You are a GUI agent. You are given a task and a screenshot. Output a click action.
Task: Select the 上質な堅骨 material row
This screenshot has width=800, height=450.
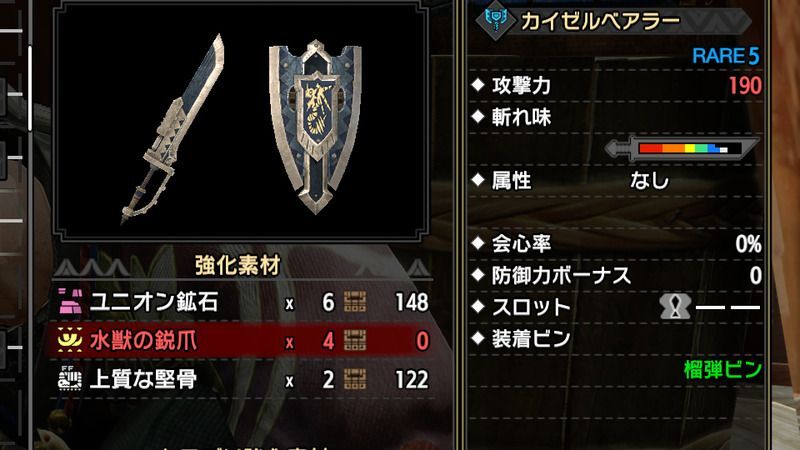point(243,379)
